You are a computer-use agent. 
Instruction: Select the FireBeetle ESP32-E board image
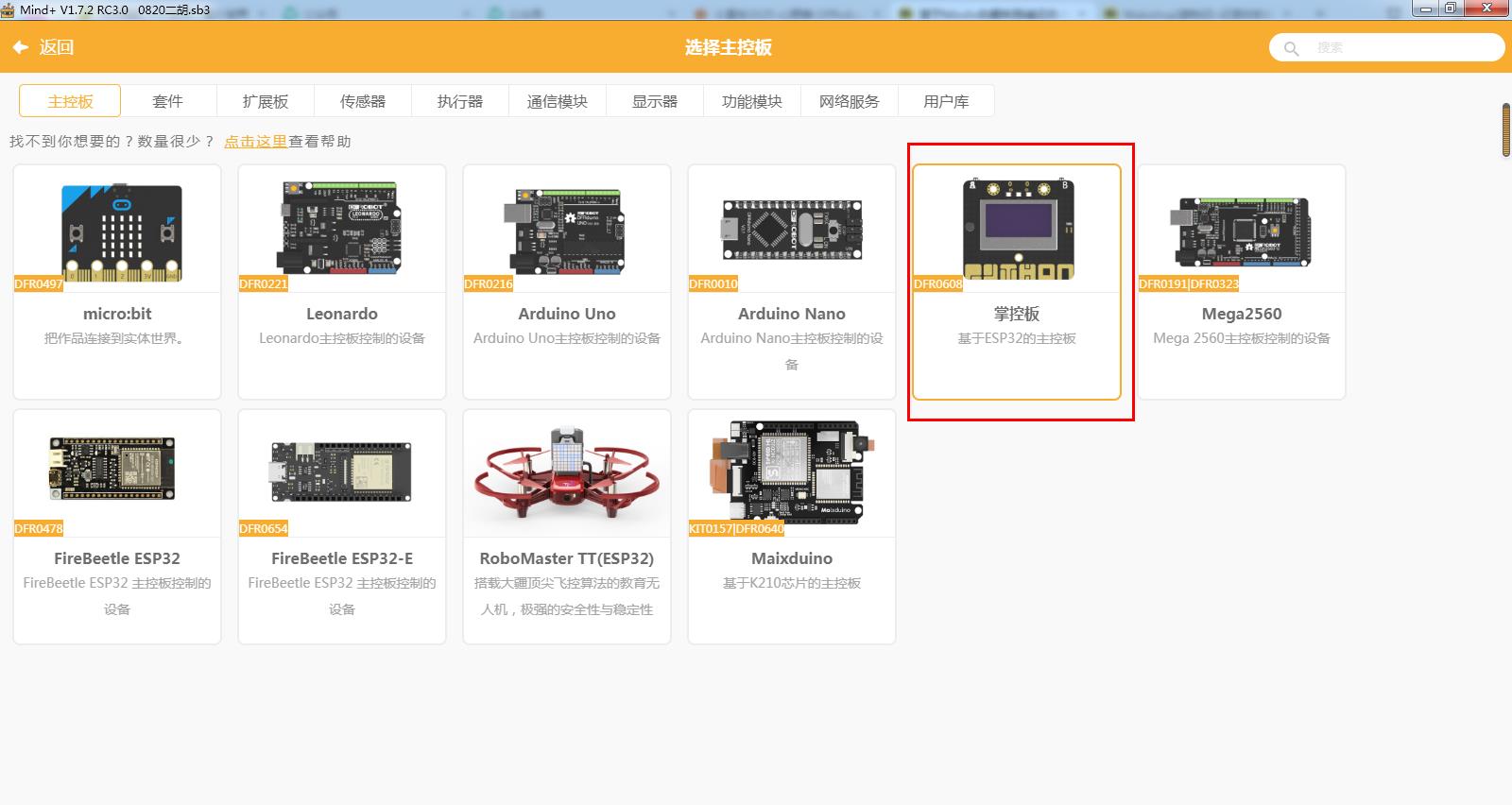click(341, 471)
